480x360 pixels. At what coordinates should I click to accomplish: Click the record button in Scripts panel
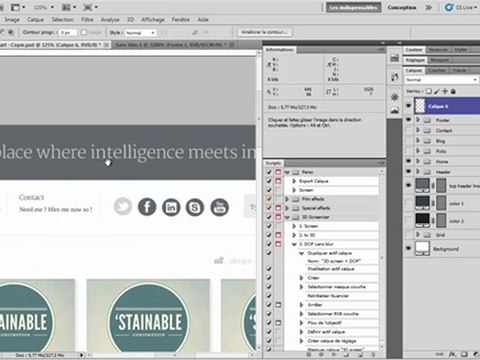(321, 355)
